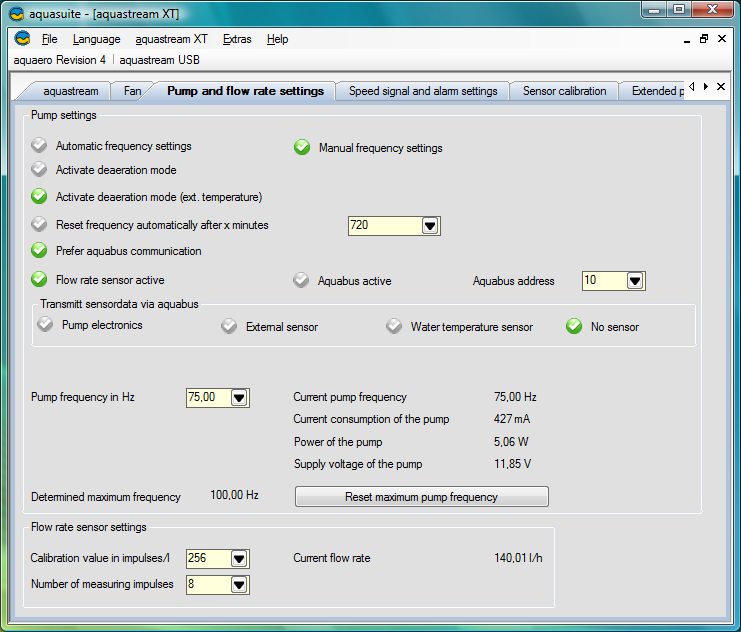Open the Help menu
Viewport: 741px width, 632px height.
(x=277, y=39)
